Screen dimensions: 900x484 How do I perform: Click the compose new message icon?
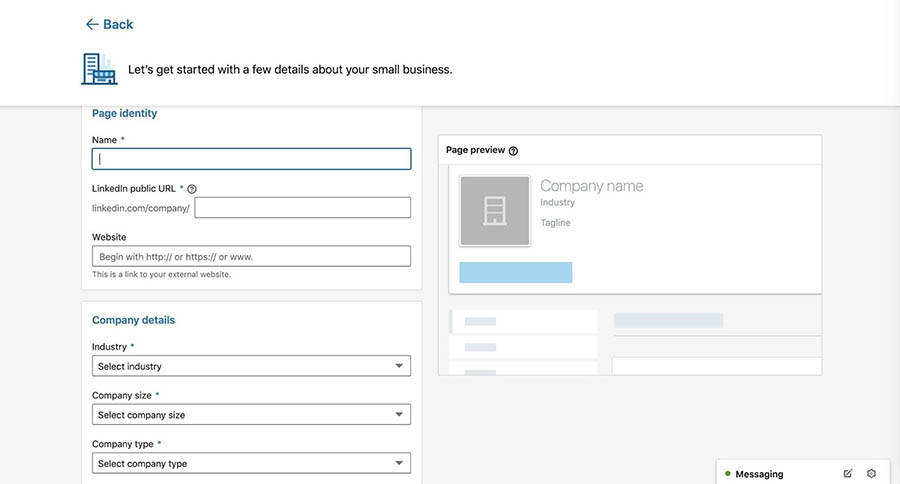point(848,473)
